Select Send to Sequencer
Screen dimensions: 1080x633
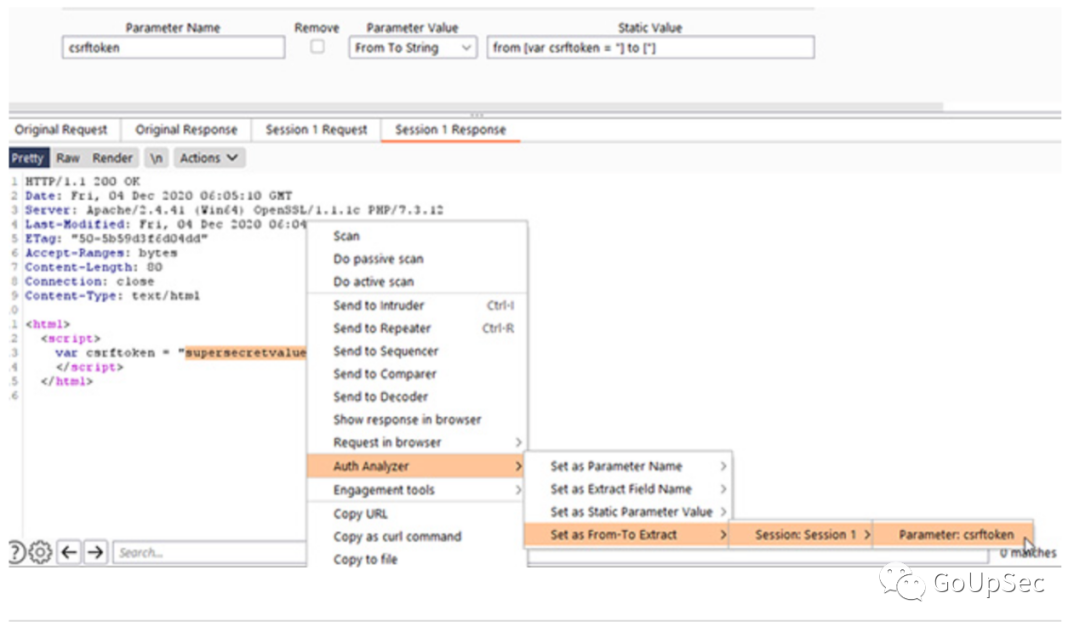(x=417, y=351)
